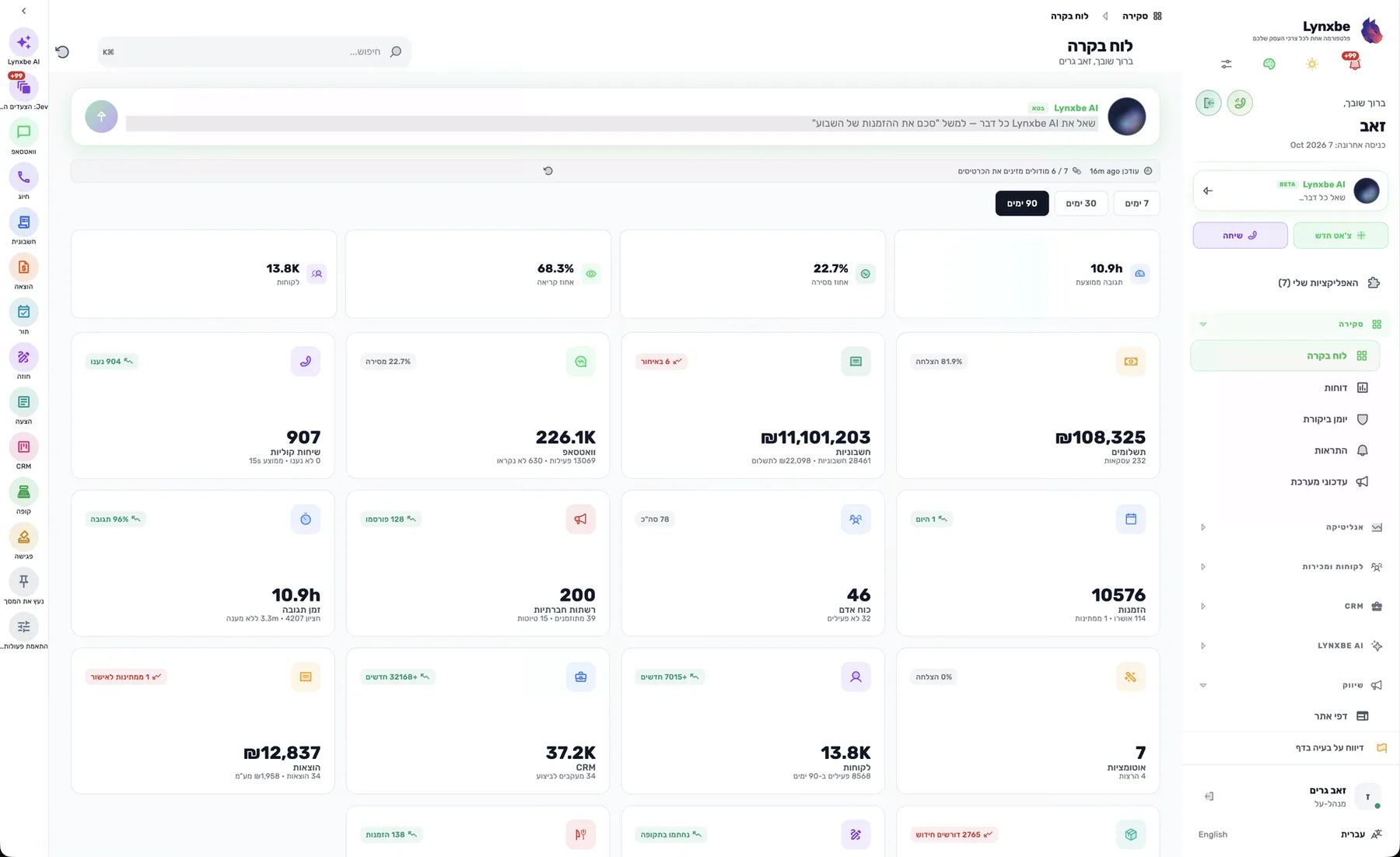Image resolution: width=1400 pixels, height=857 pixels.
Task: Collapse the סקירה section in the sidebar
Action: (x=1203, y=324)
